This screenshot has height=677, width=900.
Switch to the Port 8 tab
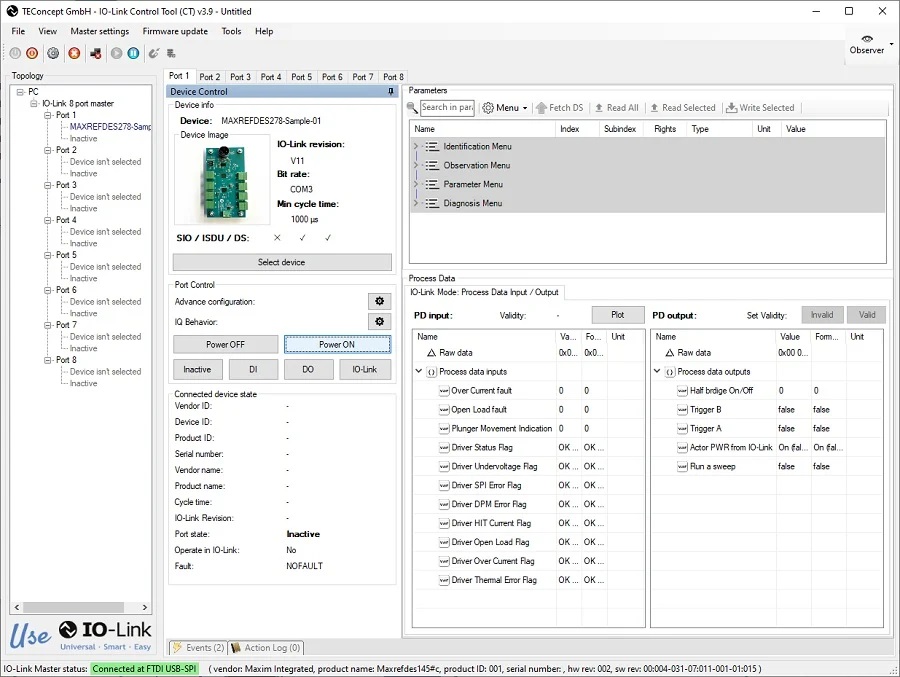tap(393, 77)
